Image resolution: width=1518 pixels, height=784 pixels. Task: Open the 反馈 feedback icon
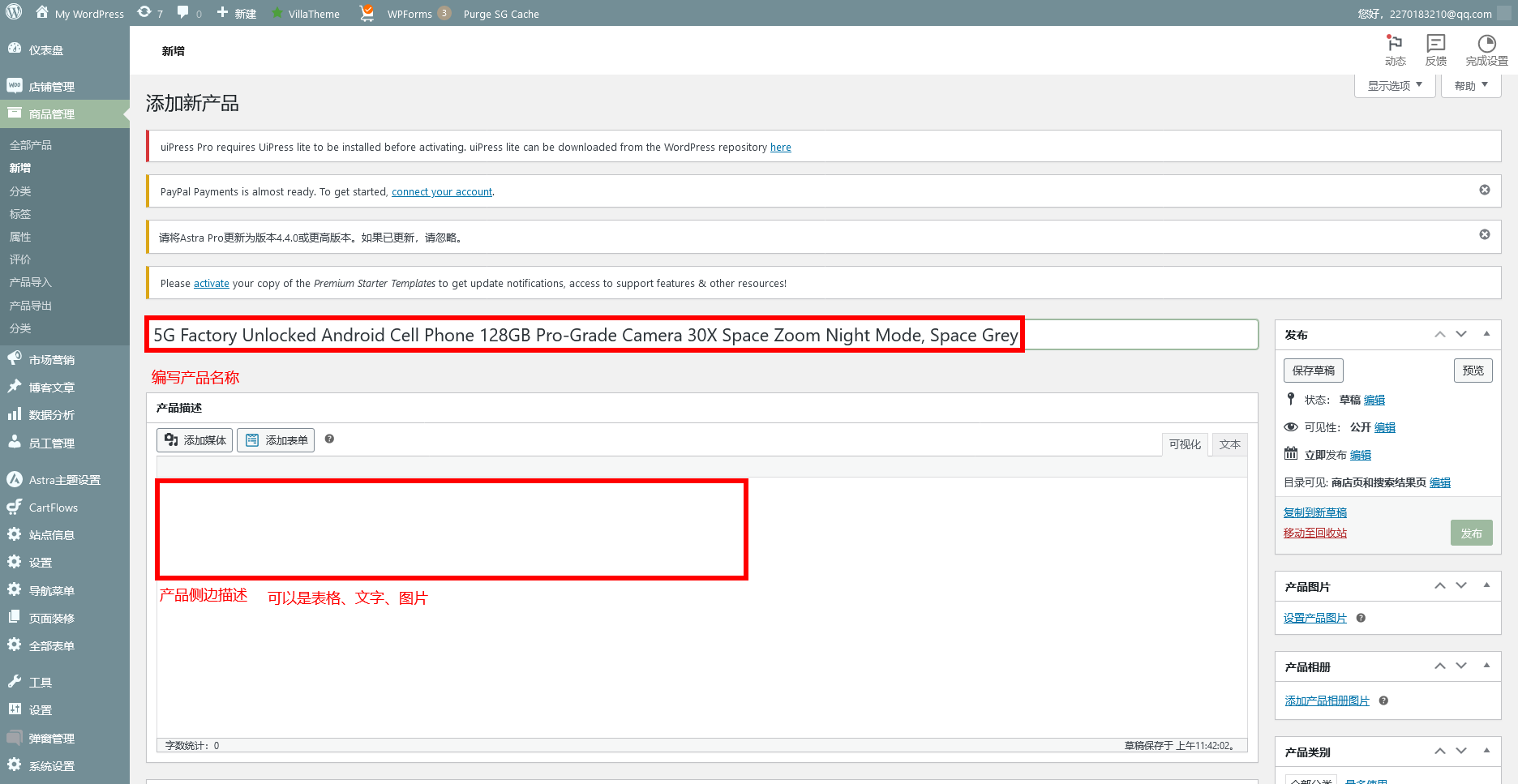(1436, 50)
